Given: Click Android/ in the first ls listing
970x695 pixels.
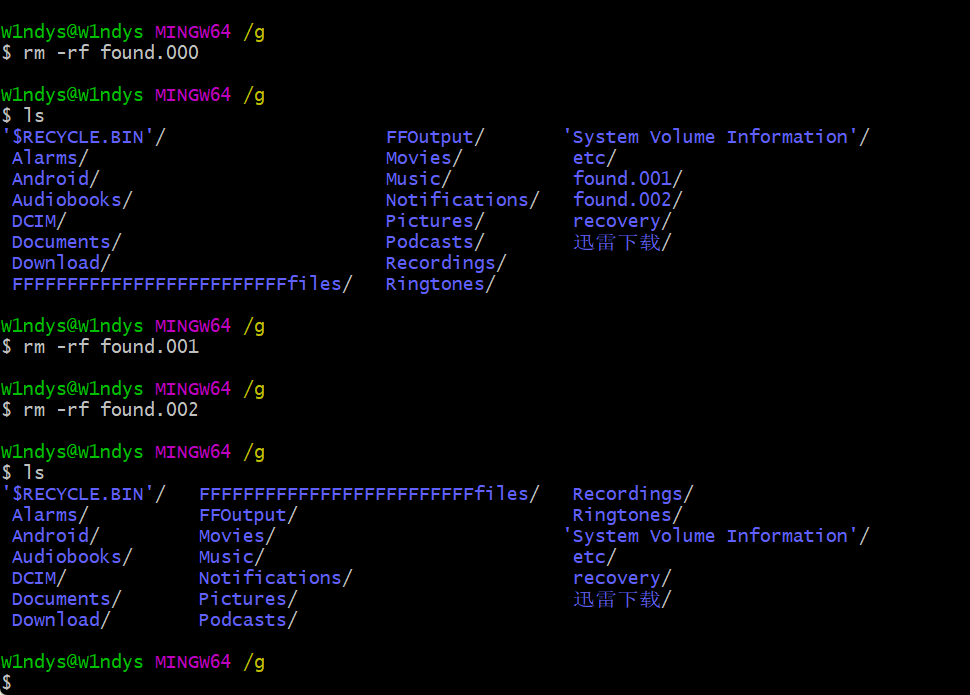Looking at the screenshot, I should (55, 179).
